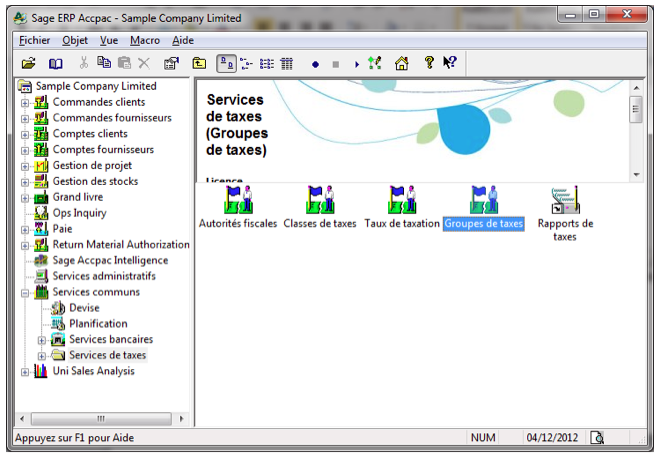
Task: Open Properties from the toolbar
Action: (171, 63)
